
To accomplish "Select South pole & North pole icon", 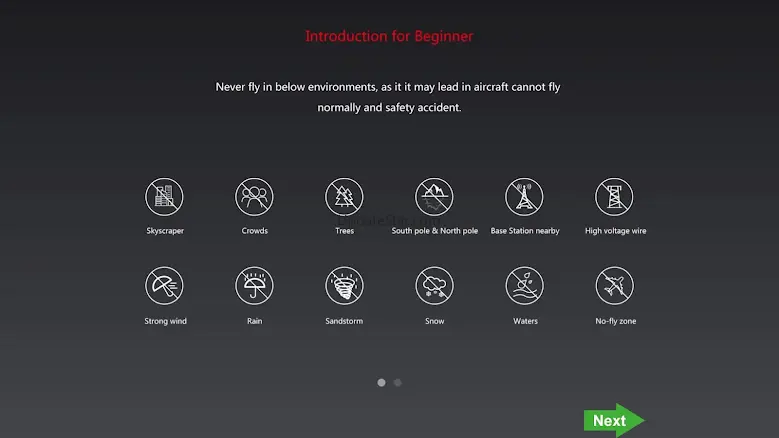I will click(434, 197).
